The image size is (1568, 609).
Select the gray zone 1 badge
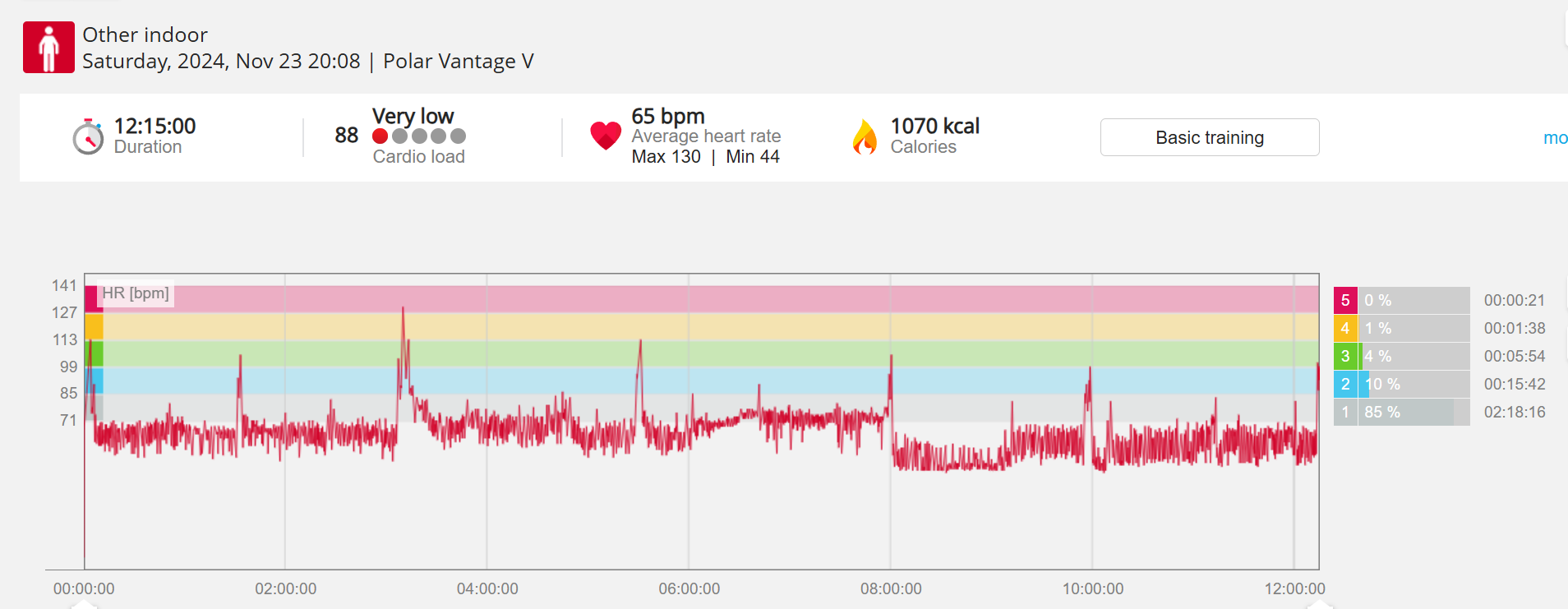[x=1344, y=413]
